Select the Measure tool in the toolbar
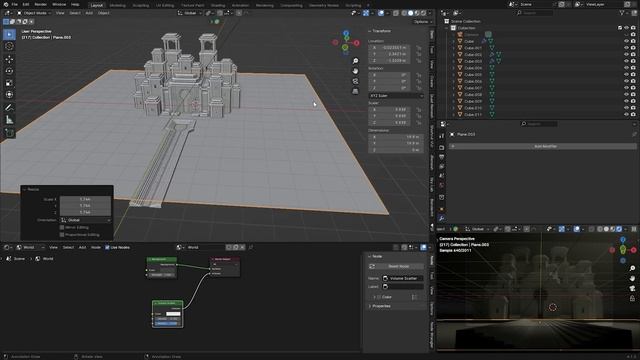The image size is (640, 360). pos(9,120)
